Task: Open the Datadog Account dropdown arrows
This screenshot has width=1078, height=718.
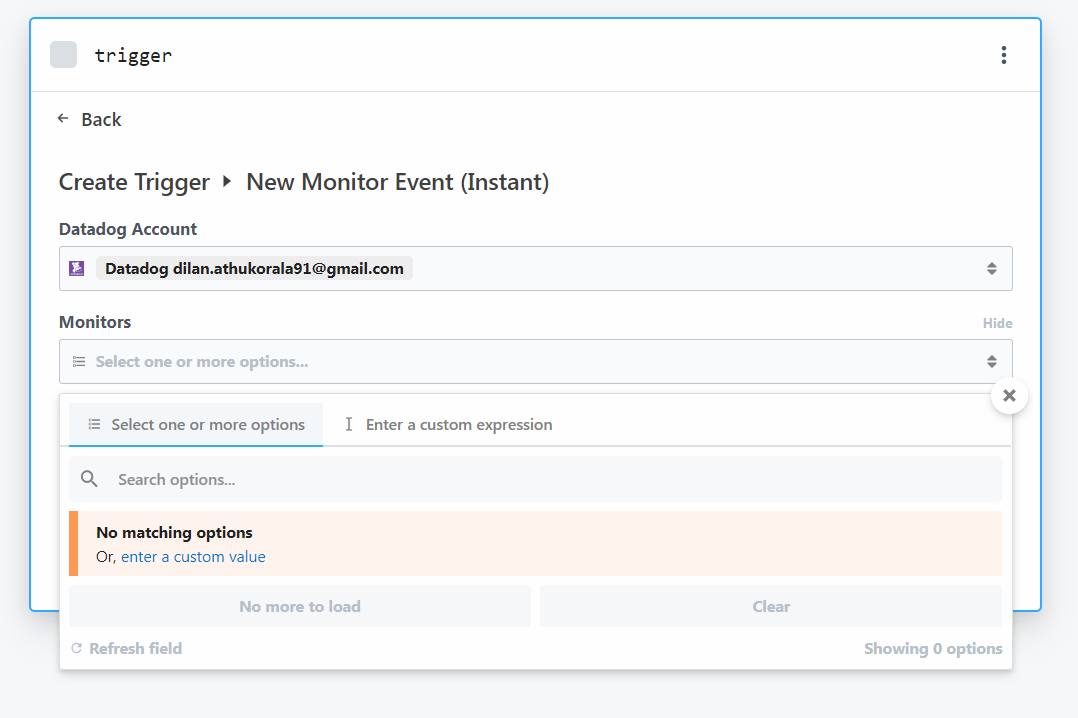Action: (x=991, y=268)
